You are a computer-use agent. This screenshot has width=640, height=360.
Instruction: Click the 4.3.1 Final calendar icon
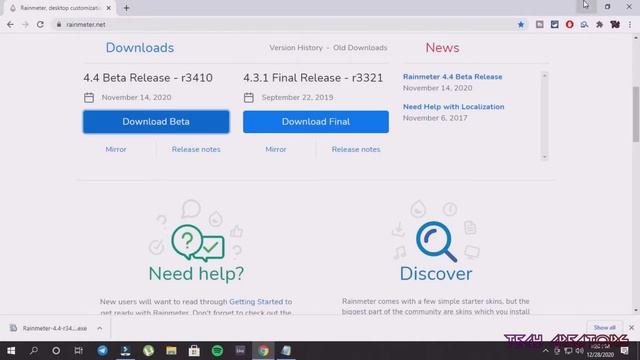coord(249,98)
